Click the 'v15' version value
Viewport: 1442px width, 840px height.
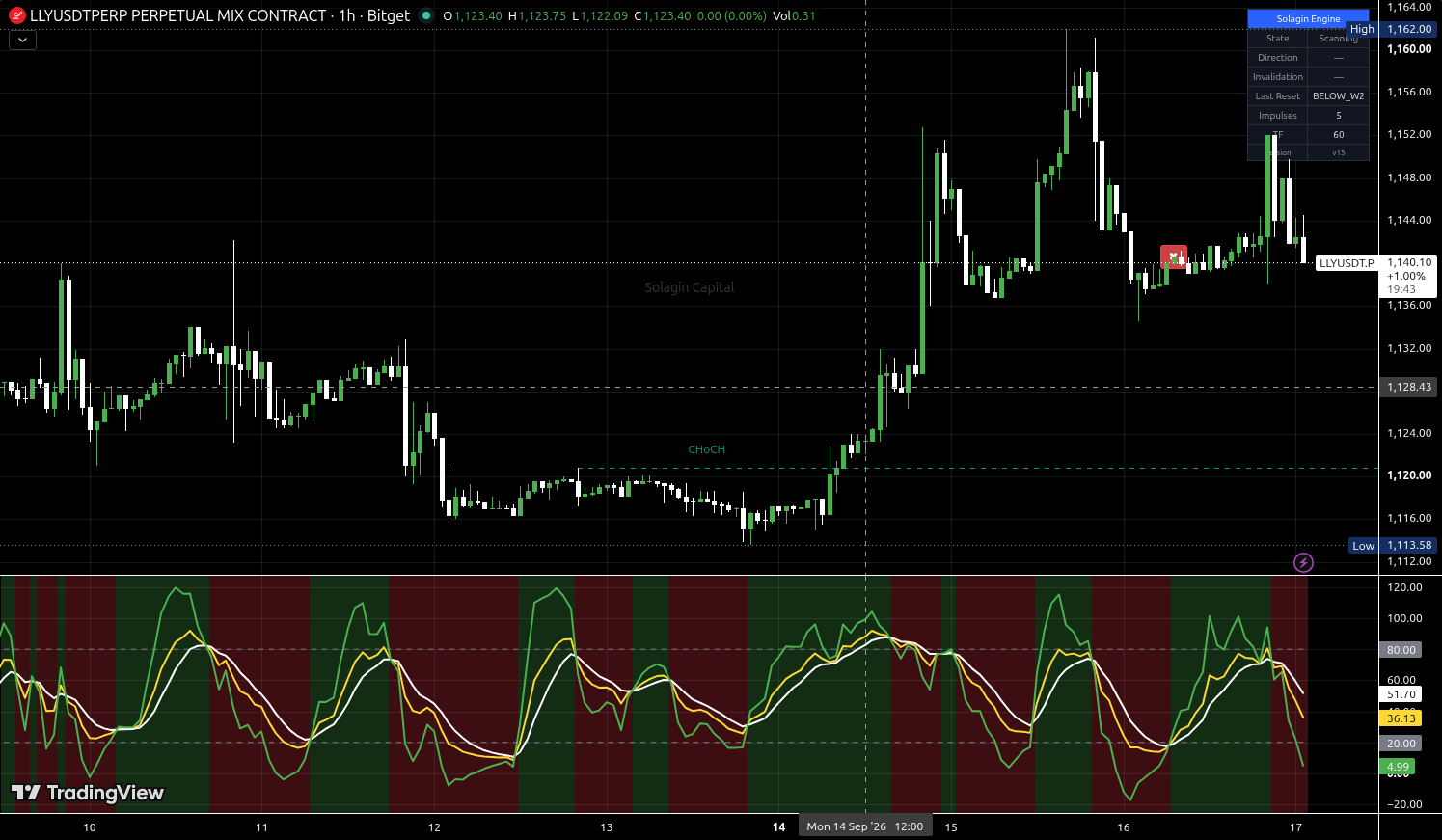(x=1338, y=152)
